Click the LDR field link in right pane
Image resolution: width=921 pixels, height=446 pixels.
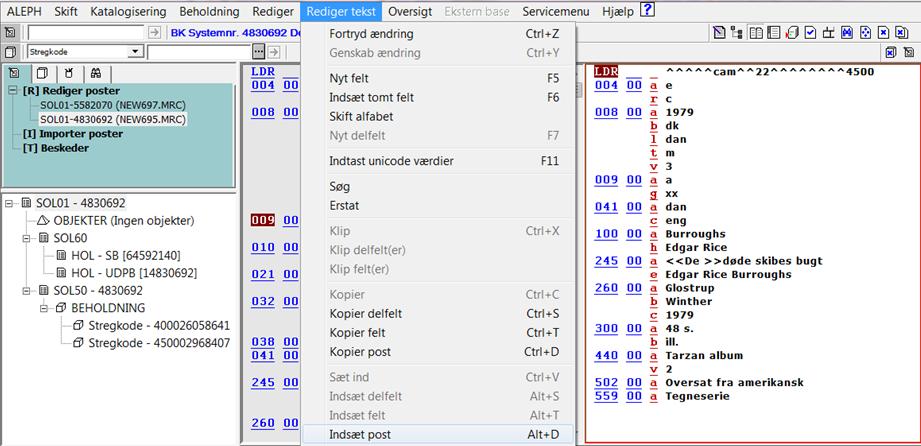(x=605, y=71)
